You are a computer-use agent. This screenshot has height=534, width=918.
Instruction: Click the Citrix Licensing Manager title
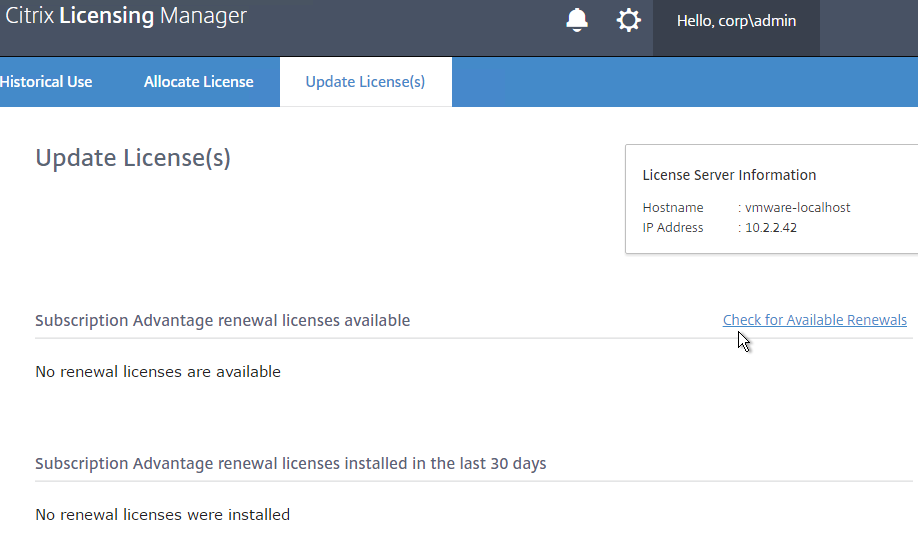pos(126,16)
